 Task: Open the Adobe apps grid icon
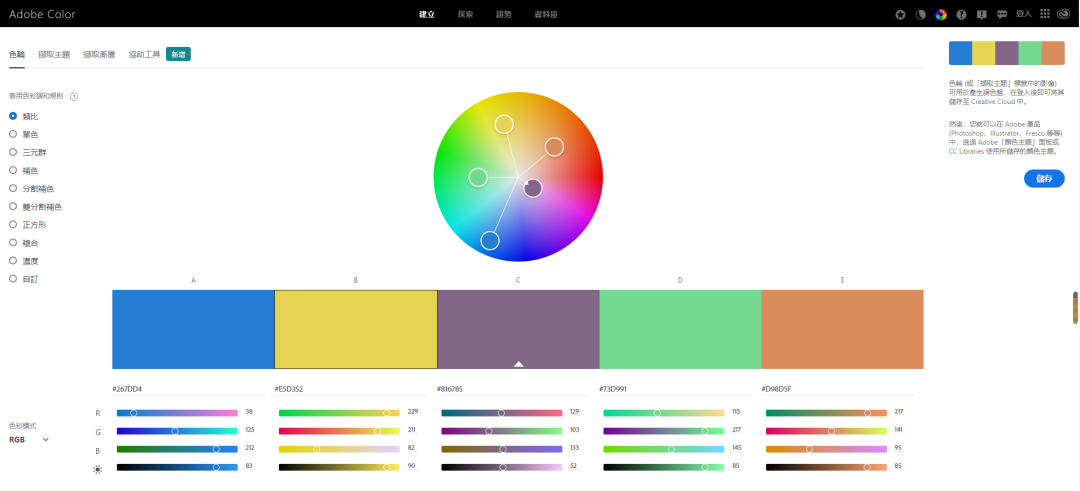1044,14
